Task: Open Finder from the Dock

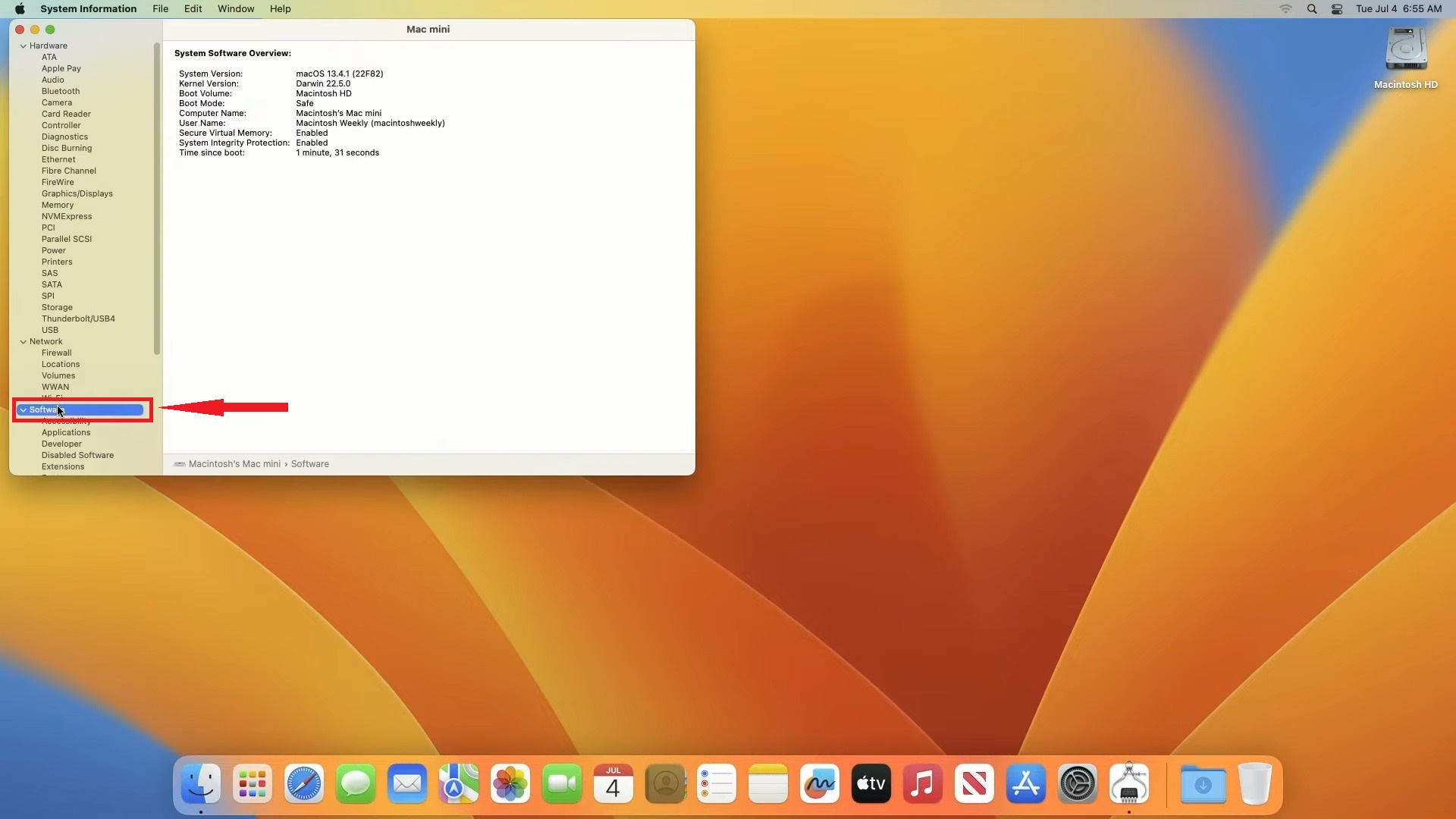Action: click(199, 783)
